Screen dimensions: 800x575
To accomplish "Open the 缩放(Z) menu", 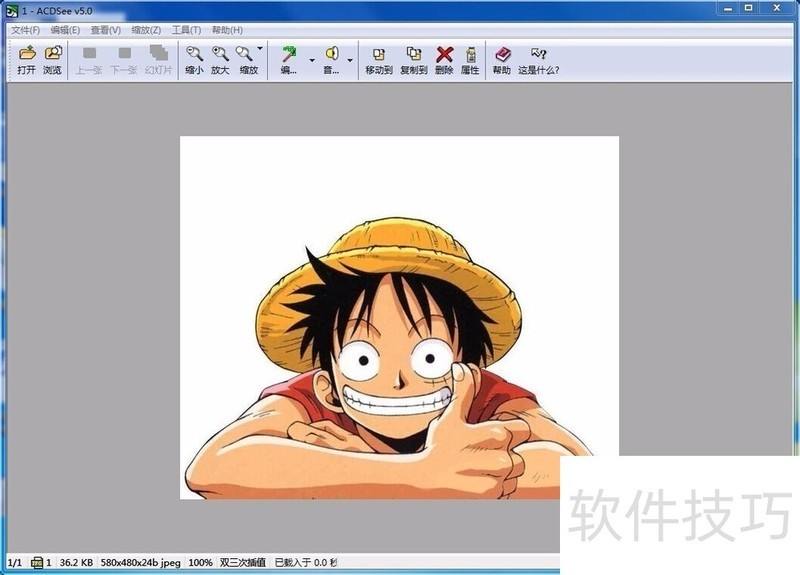I will 146,30.
